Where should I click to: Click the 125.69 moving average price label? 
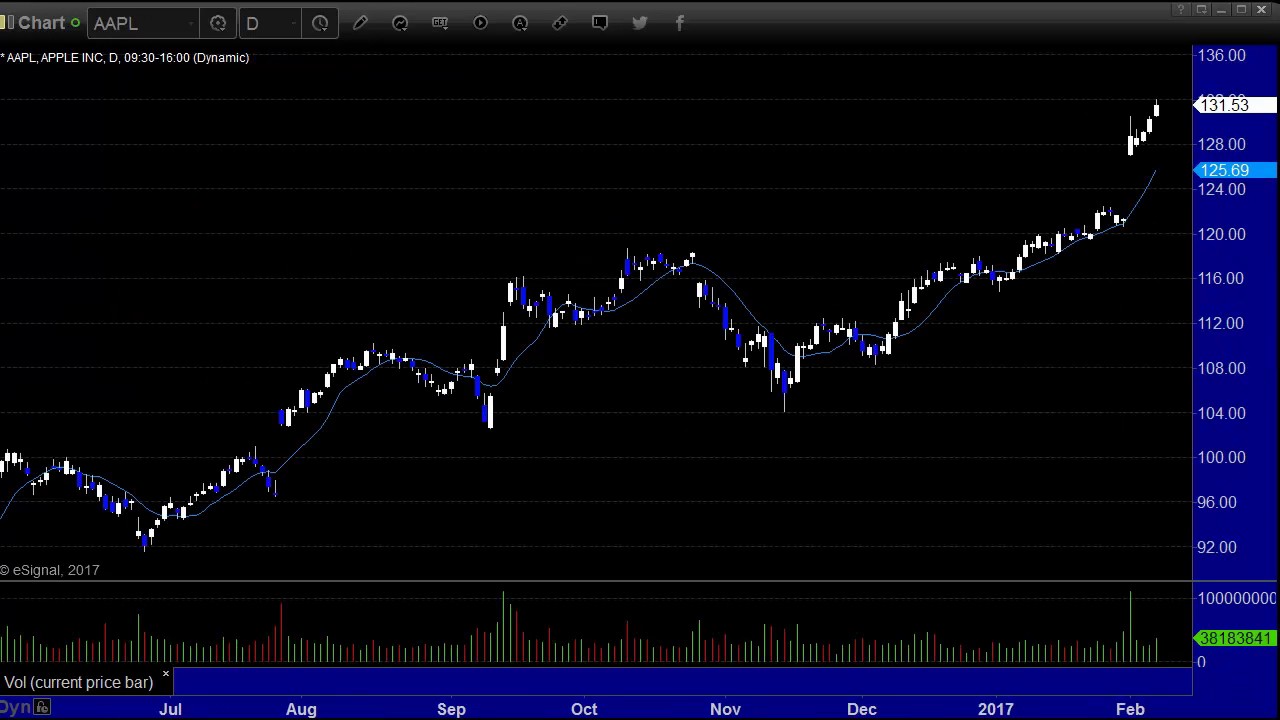click(1236, 170)
